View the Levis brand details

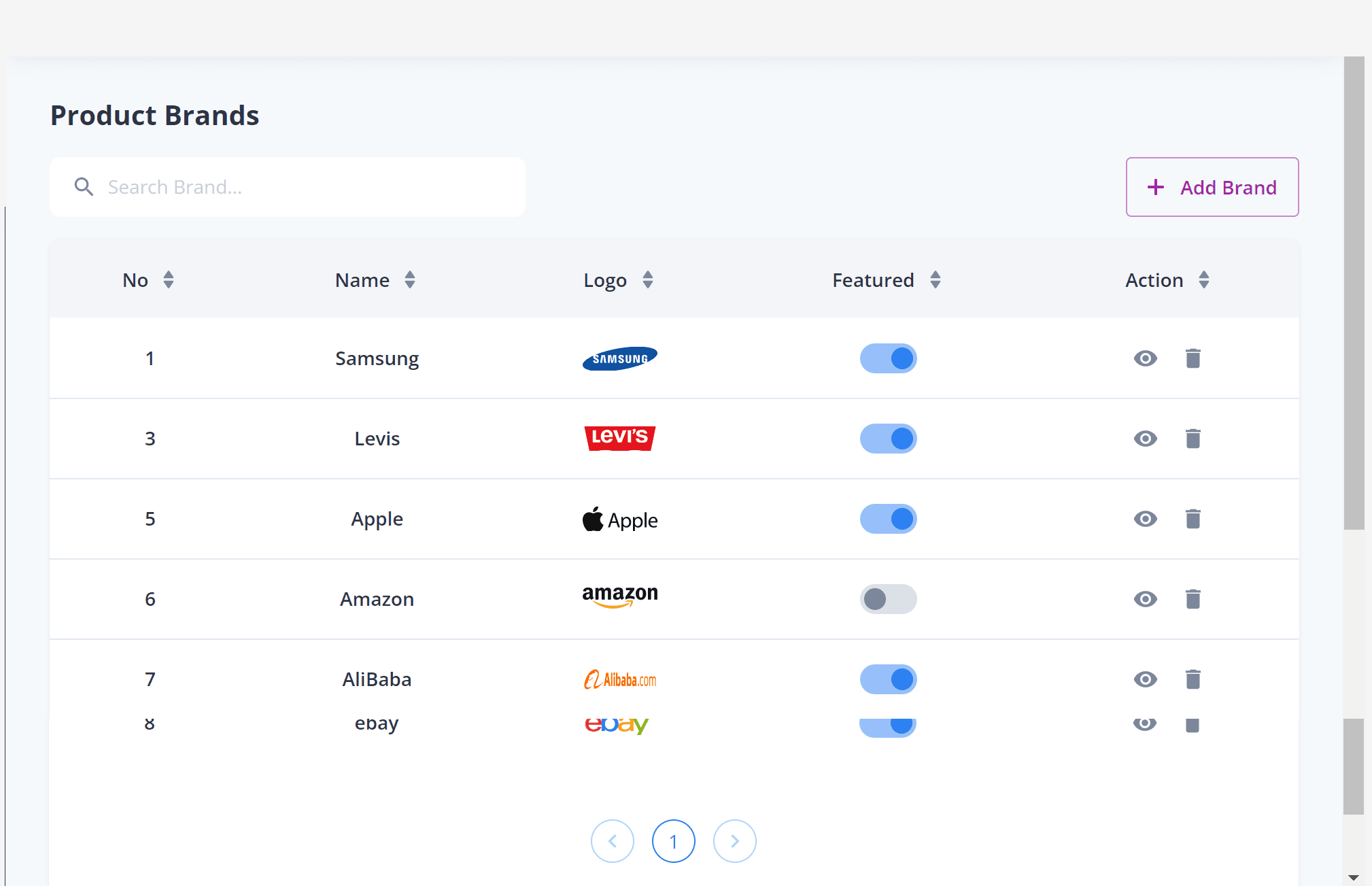[1146, 439]
